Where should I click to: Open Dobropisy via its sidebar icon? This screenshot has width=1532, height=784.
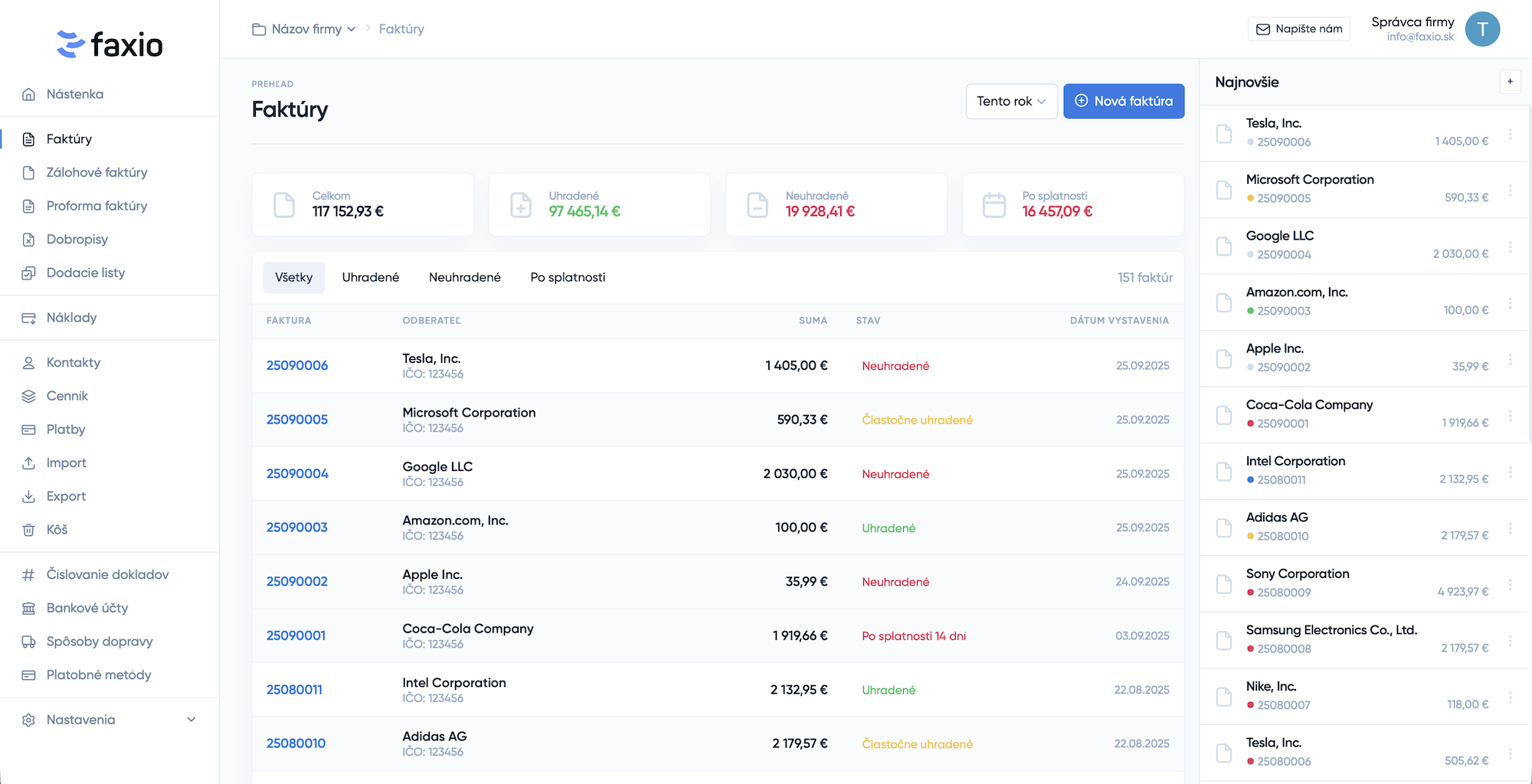28,240
